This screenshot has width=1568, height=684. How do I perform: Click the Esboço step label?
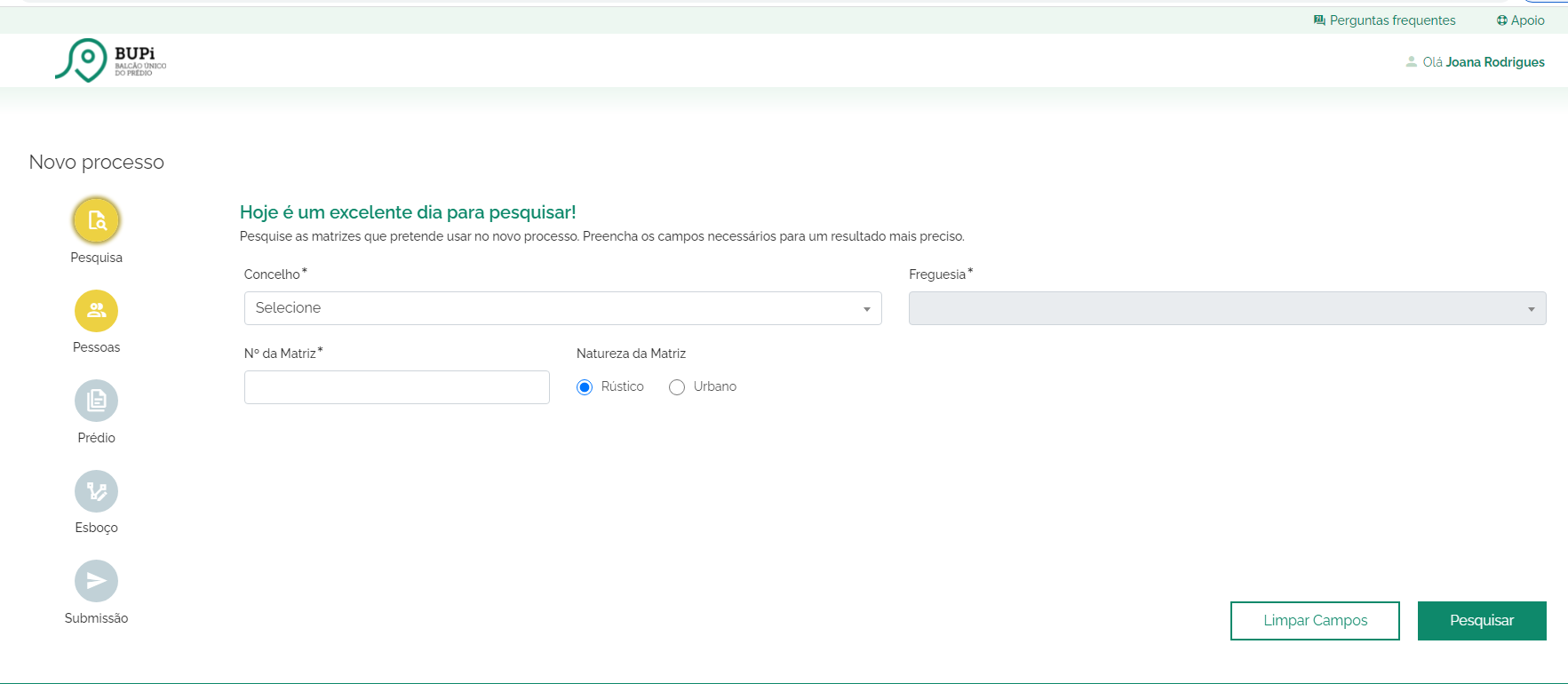coord(96,528)
